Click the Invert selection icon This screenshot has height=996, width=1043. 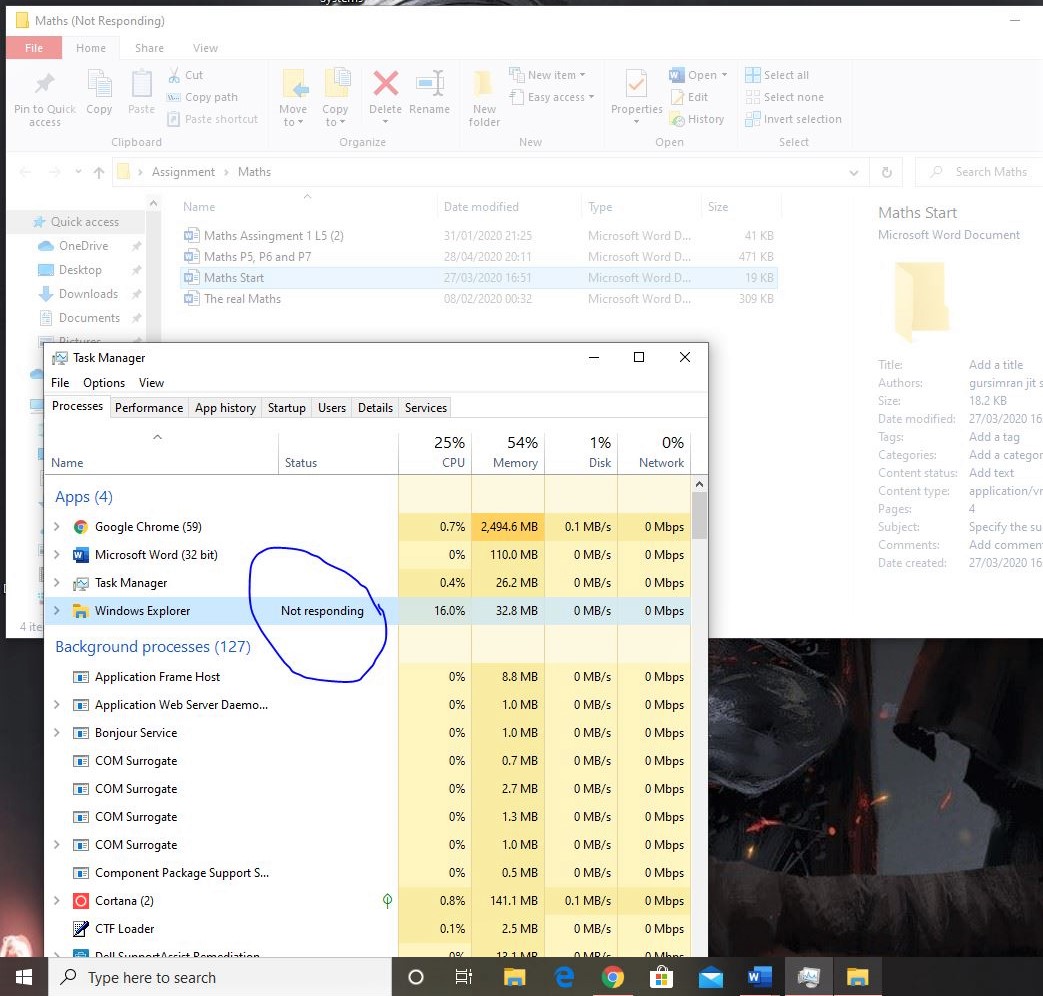(x=752, y=119)
